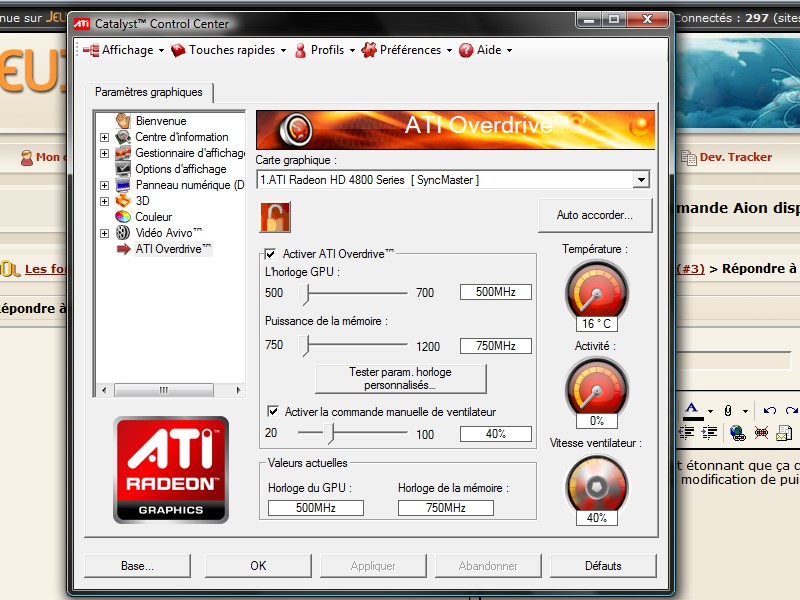Expand Vidéo Avivo tree node
Image resolution: width=800 pixels, height=600 pixels.
coord(105,233)
